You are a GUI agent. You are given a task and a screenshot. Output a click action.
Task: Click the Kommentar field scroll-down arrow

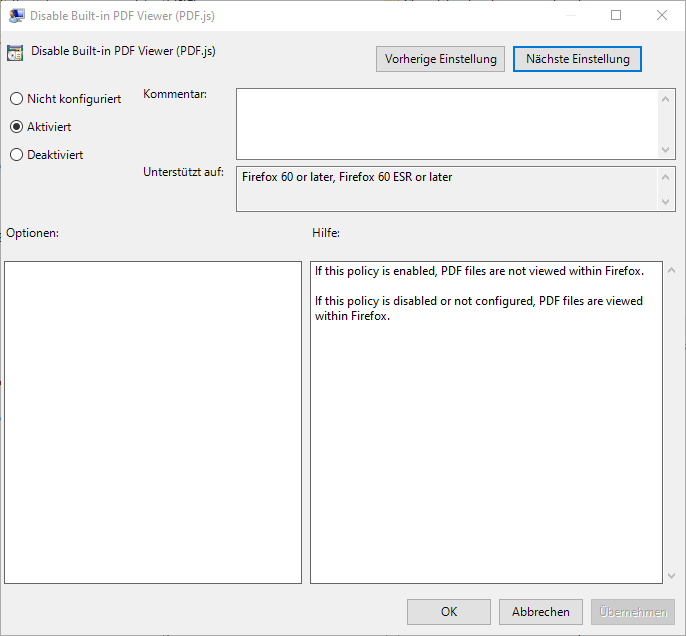(665, 150)
